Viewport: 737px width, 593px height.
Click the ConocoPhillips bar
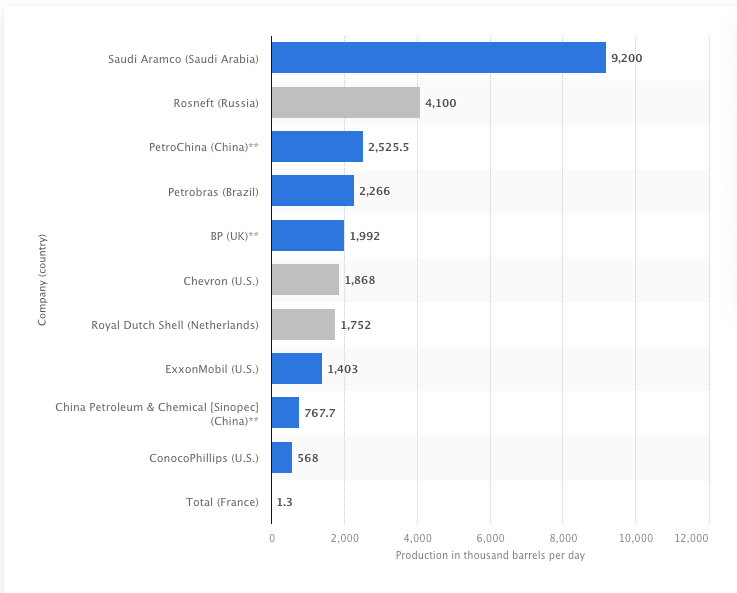click(x=282, y=457)
